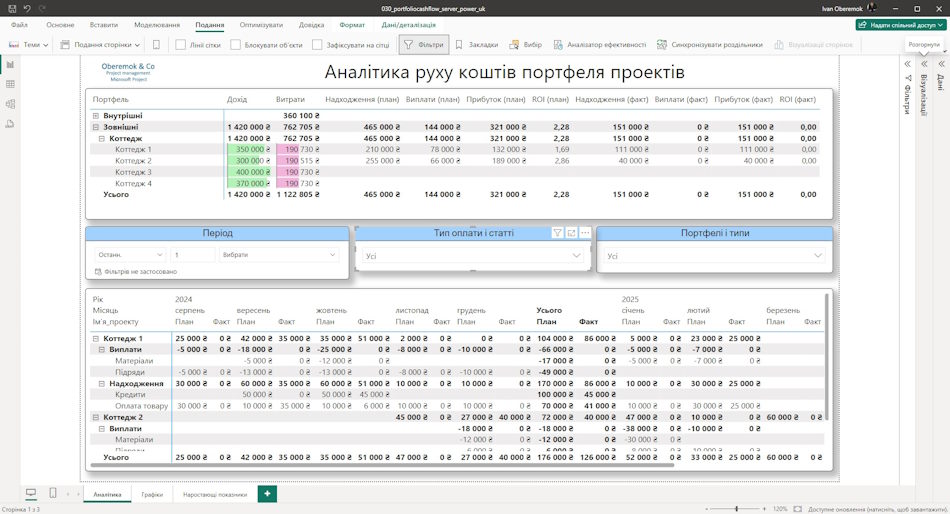Image resolution: width=950 pixels, height=514 pixels.
Task: Zoom in with the plus button
Action: pos(765,509)
